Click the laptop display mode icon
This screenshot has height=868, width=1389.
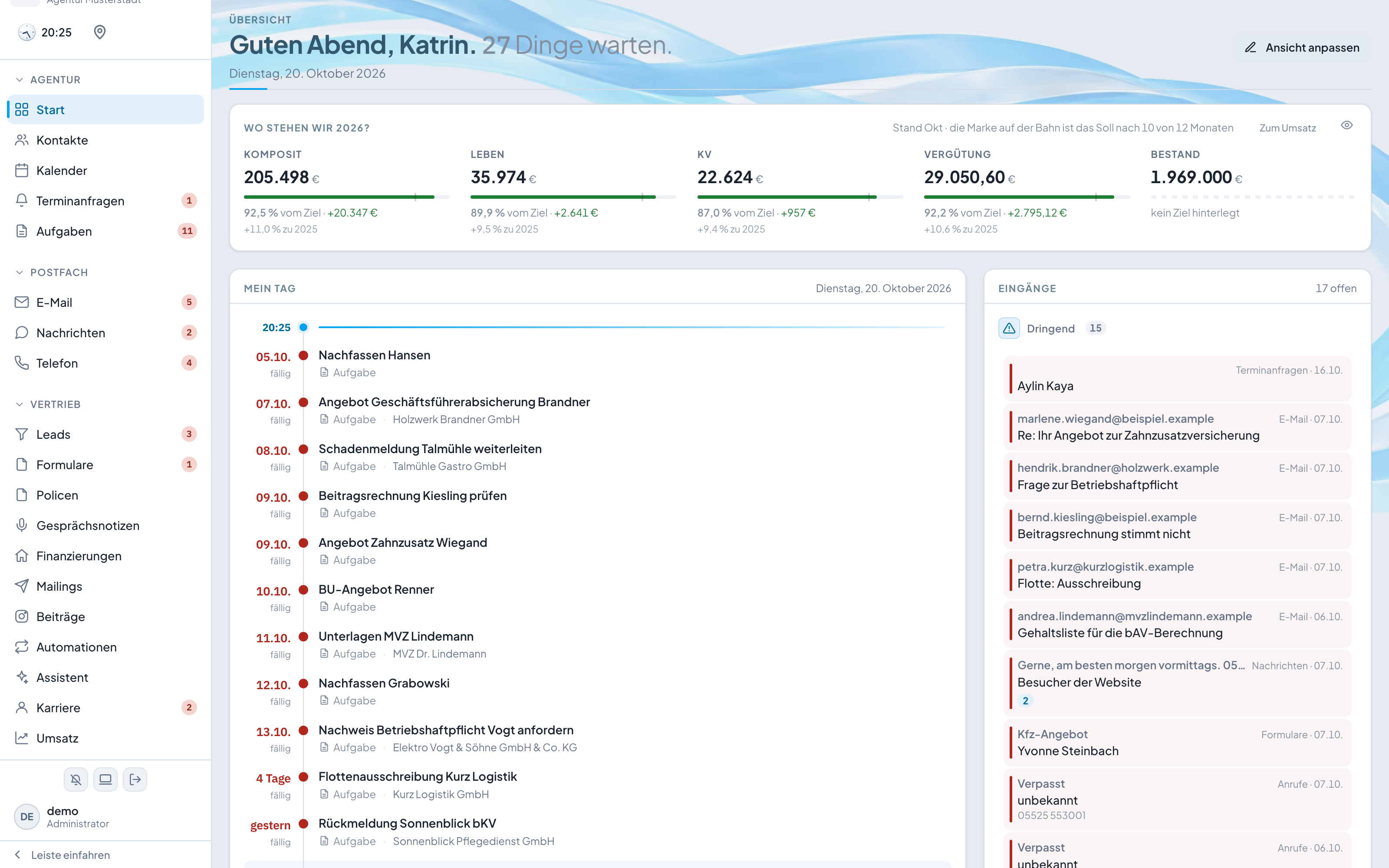[105, 779]
